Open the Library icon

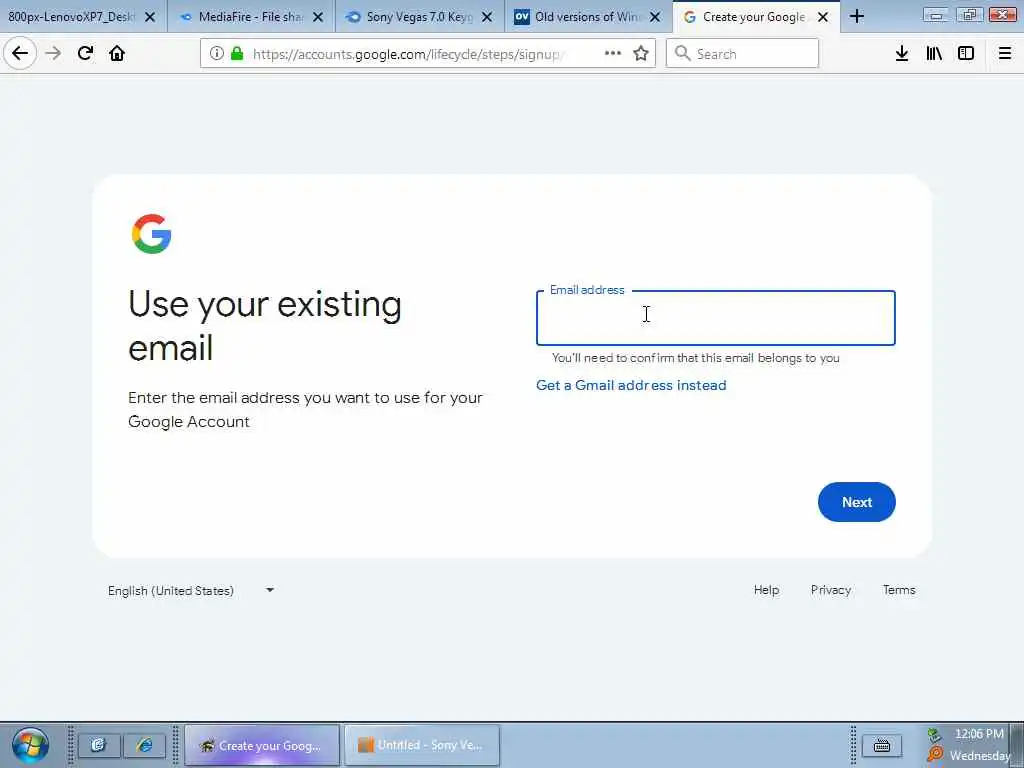pyautogui.click(x=934, y=54)
